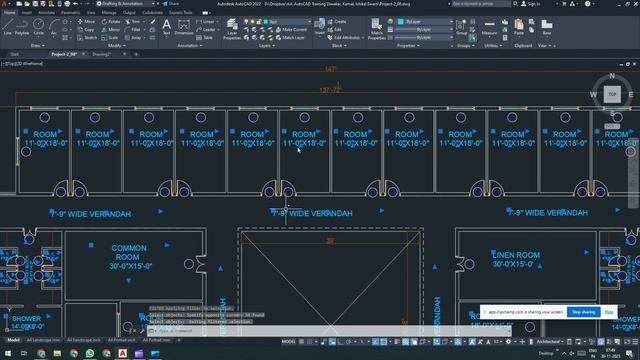Image resolution: width=640 pixels, height=360 pixels.
Task: Switch to the Manage ribbon tab
Action: [x=109, y=13]
